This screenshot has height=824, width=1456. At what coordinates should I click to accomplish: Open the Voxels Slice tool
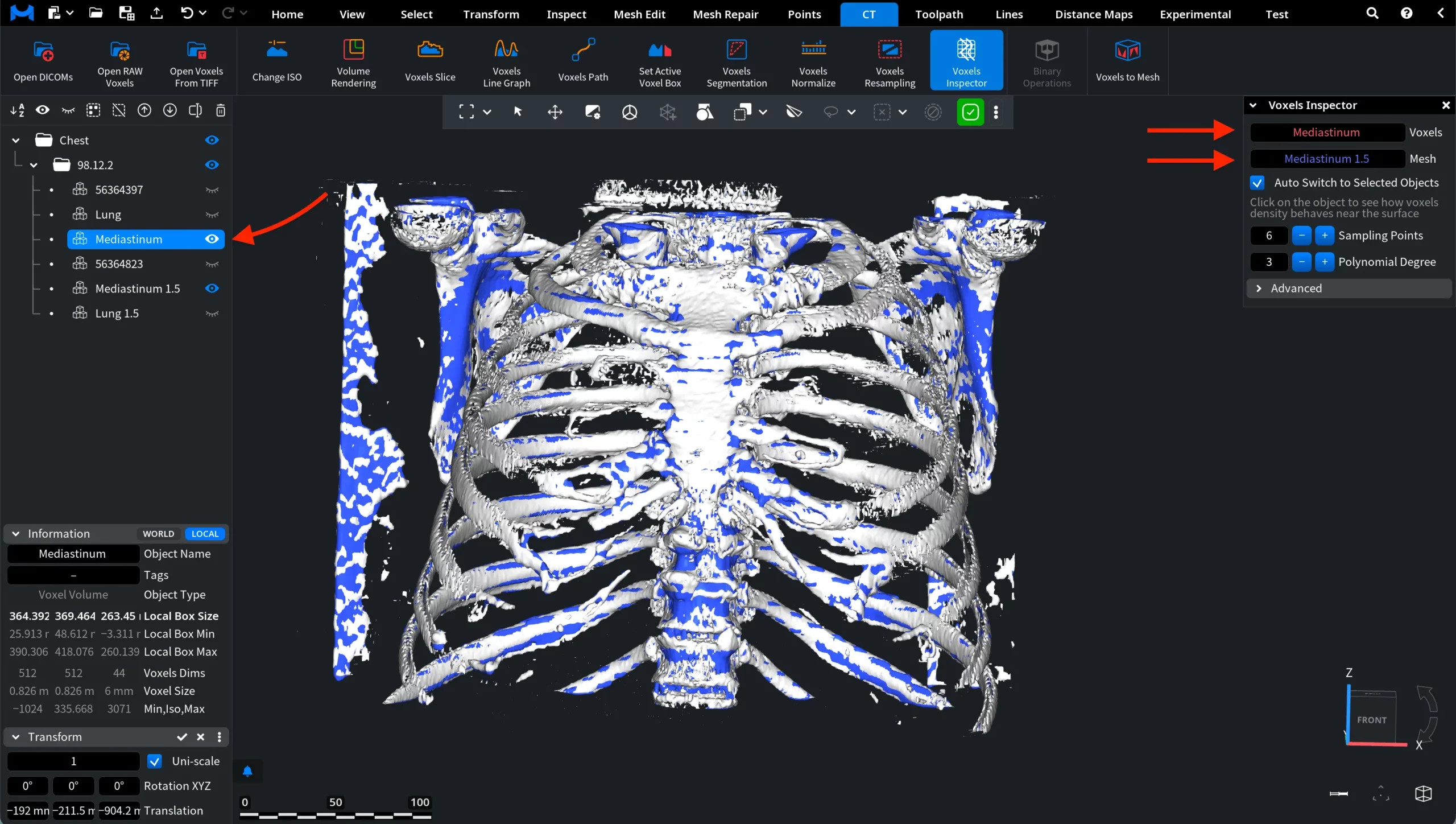pyautogui.click(x=430, y=61)
